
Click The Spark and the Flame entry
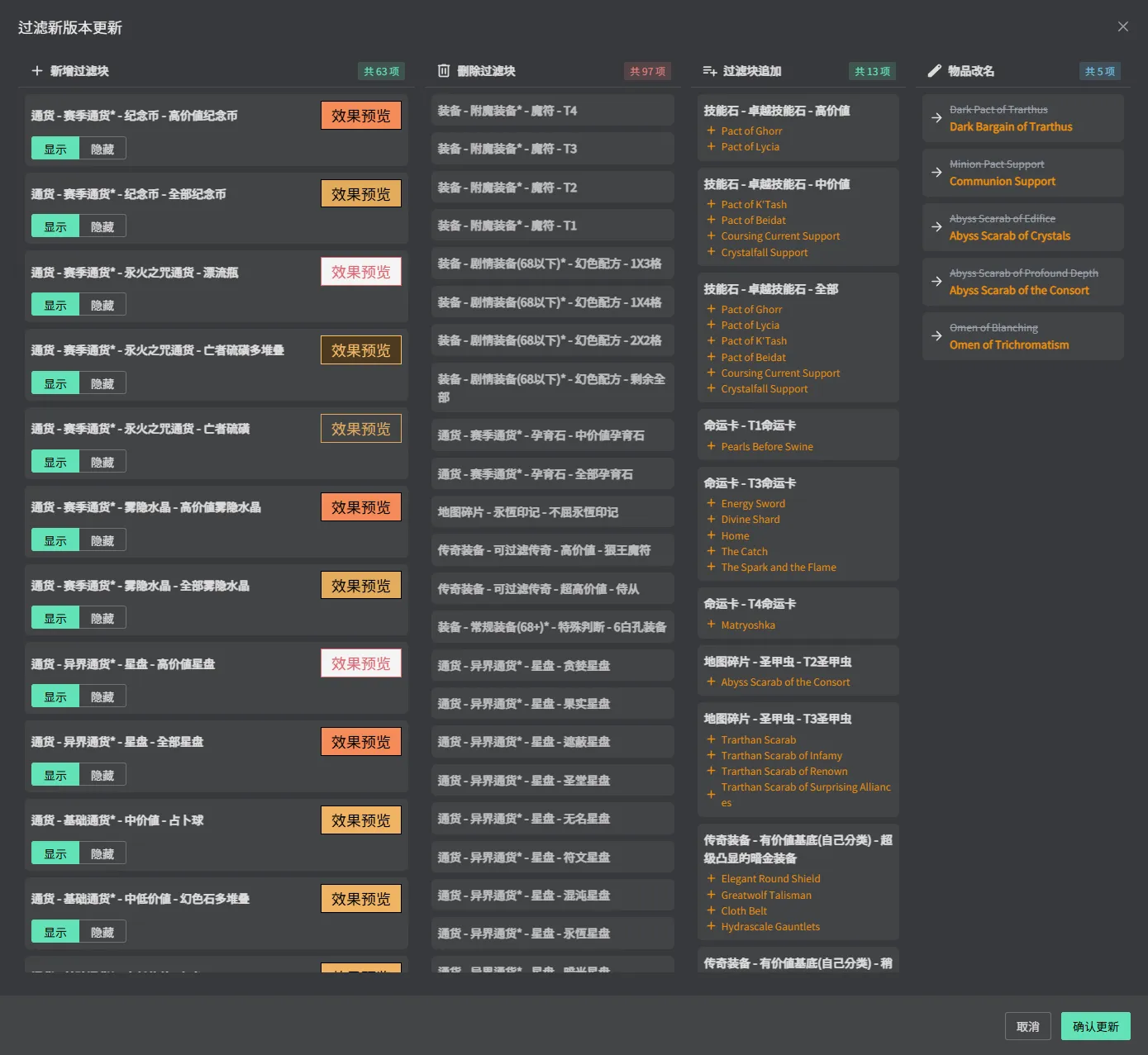[779, 568]
